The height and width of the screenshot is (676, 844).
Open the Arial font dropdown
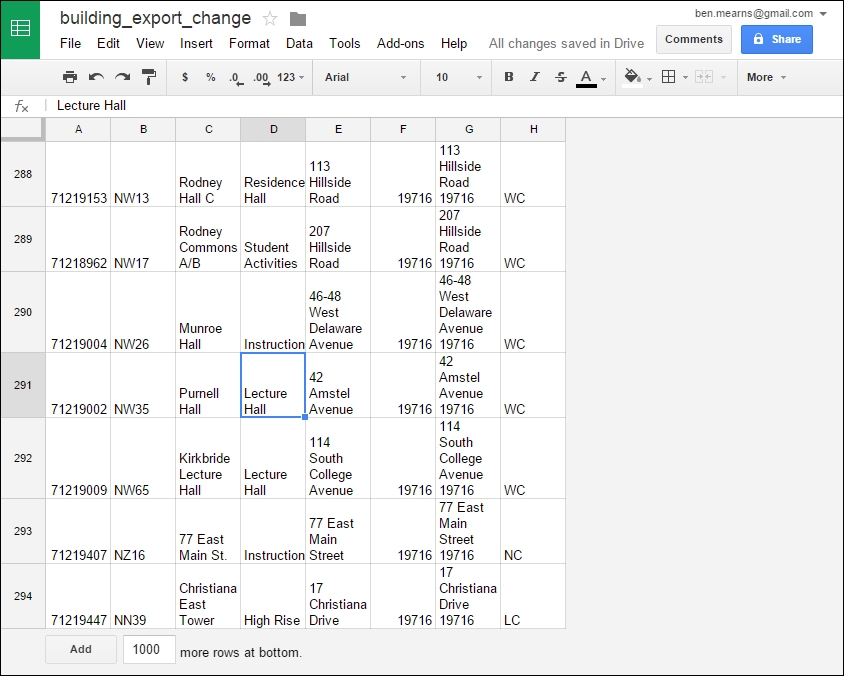[x=378, y=76]
